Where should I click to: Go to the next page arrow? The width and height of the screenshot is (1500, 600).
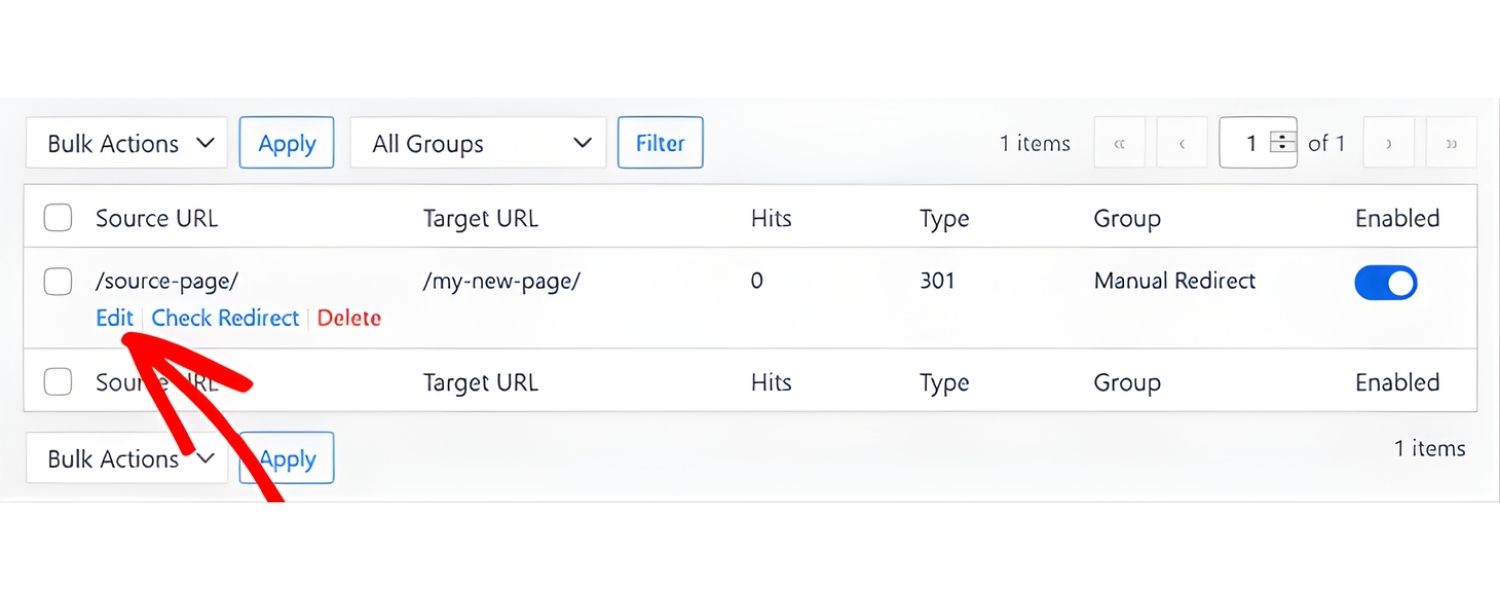1388,143
